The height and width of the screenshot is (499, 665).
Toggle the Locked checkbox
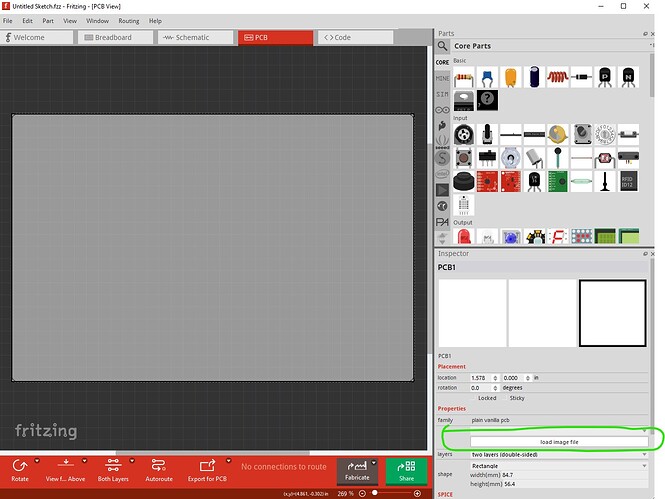coord(474,398)
